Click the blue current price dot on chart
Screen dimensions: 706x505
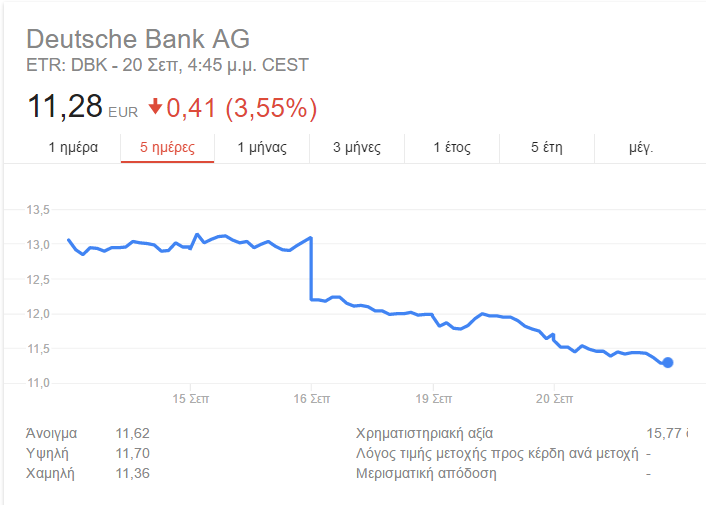tap(668, 362)
